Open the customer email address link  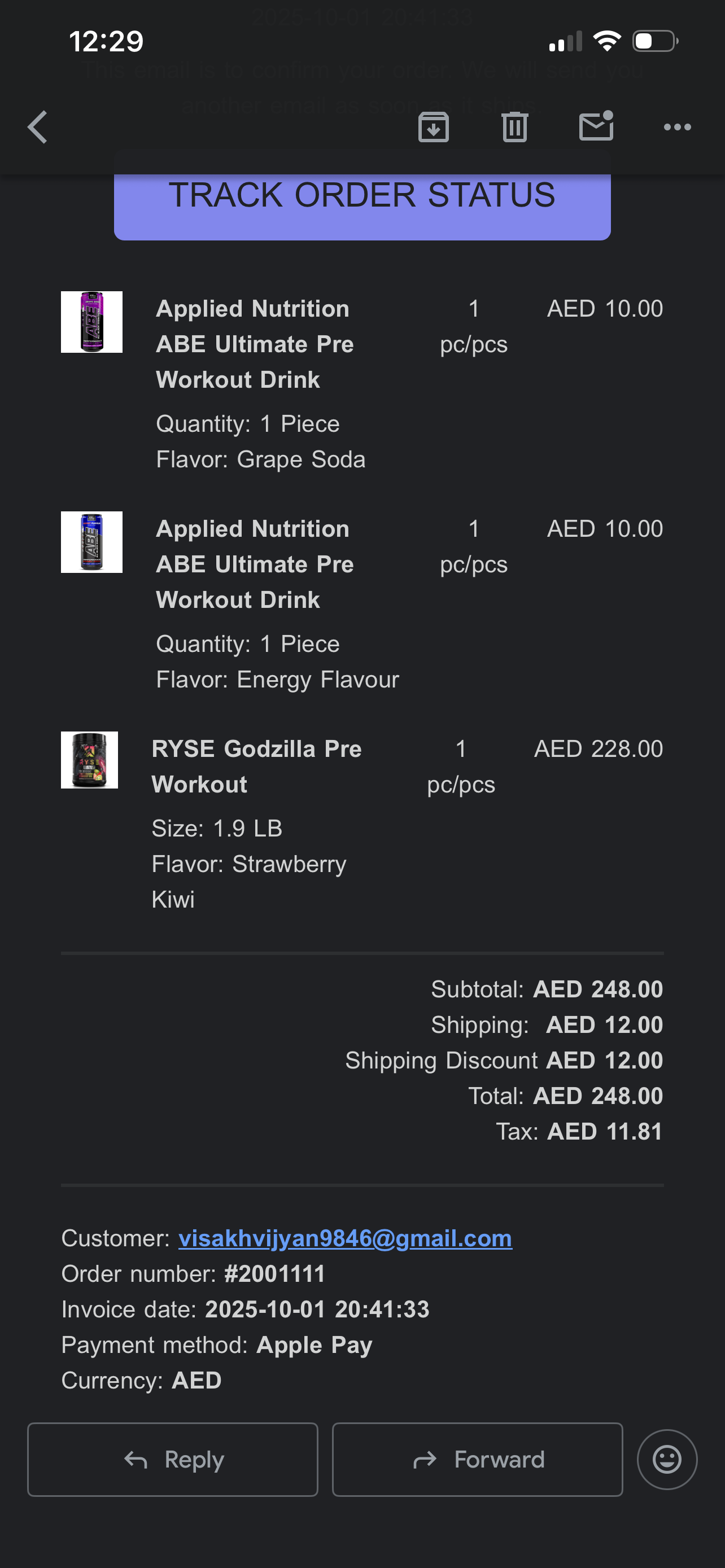coord(345,1238)
